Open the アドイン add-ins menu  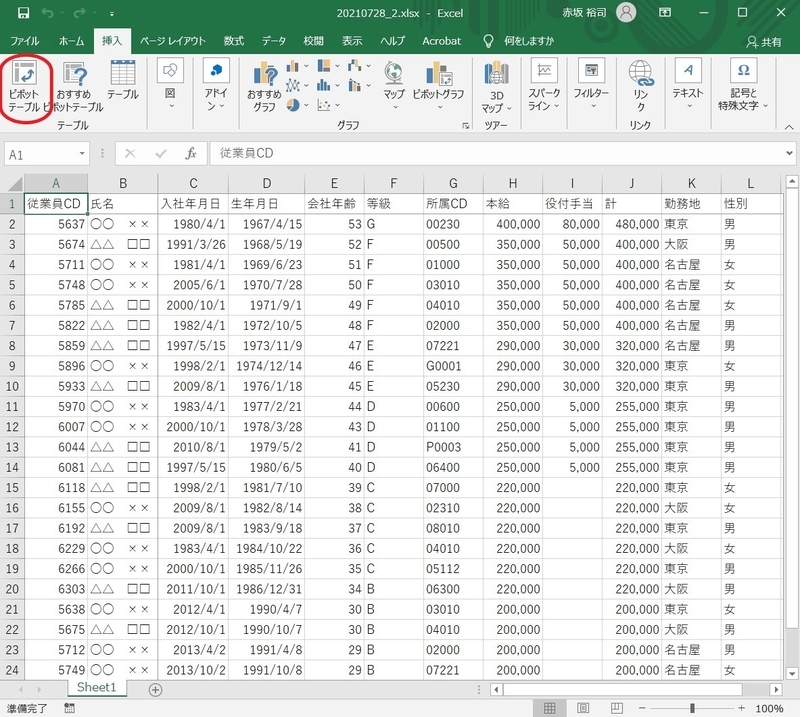coord(216,84)
